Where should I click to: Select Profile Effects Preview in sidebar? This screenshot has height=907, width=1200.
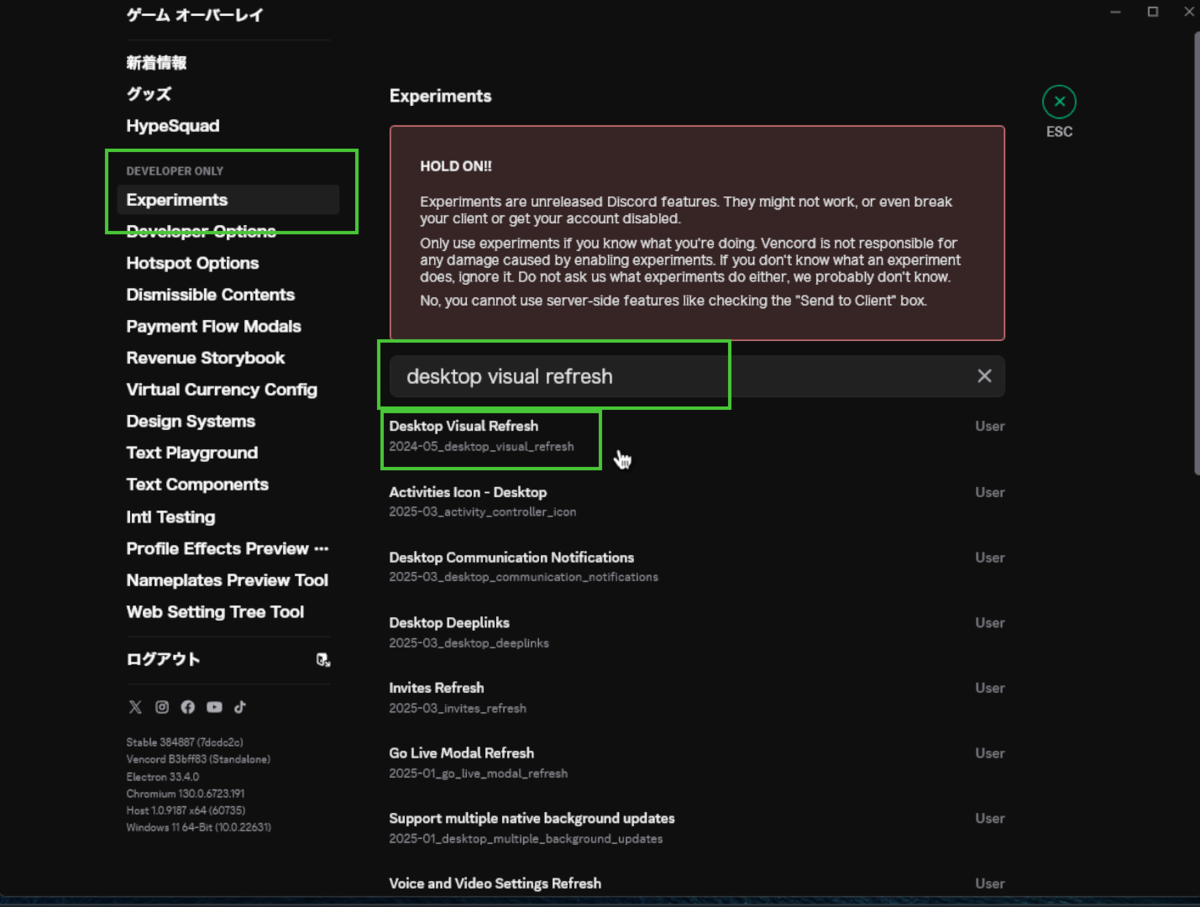click(x=228, y=549)
